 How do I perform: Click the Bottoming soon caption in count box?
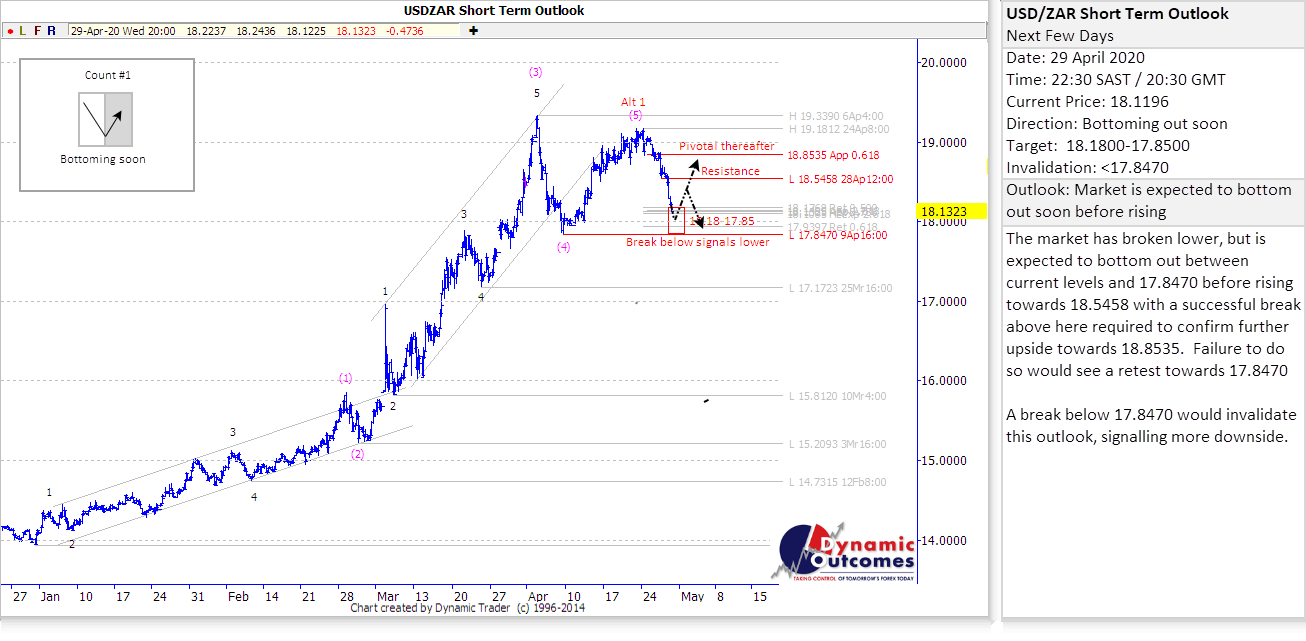coord(103,159)
